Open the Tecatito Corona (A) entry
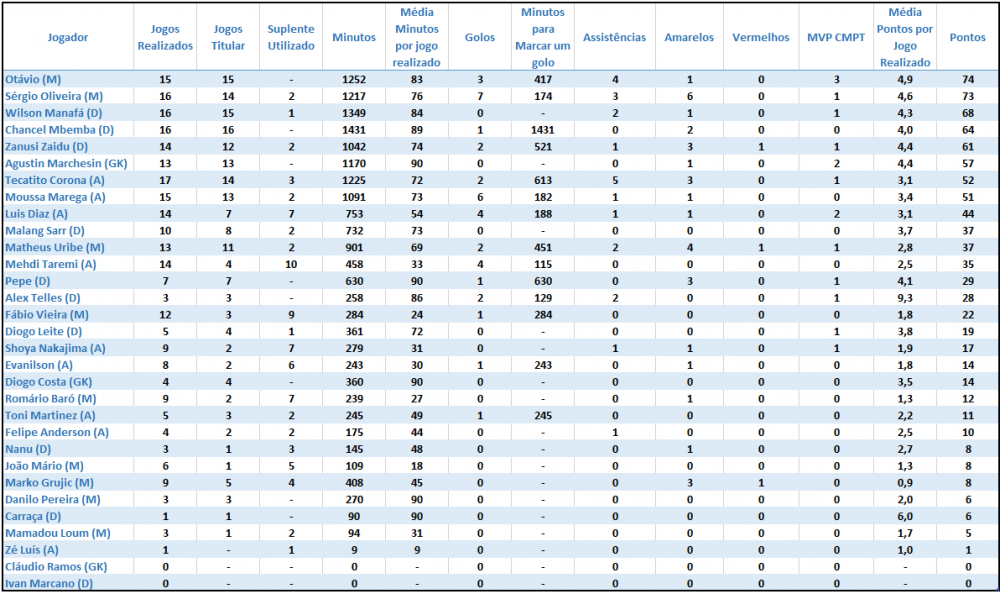This screenshot has height=594, width=1000. click(55, 180)
